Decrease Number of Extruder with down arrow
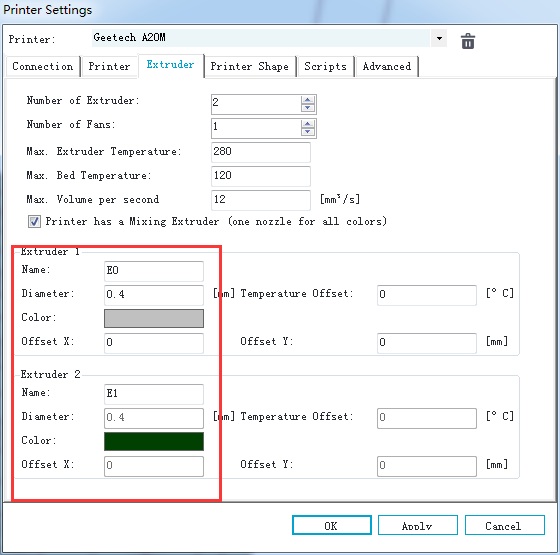 tap(308, 108)
